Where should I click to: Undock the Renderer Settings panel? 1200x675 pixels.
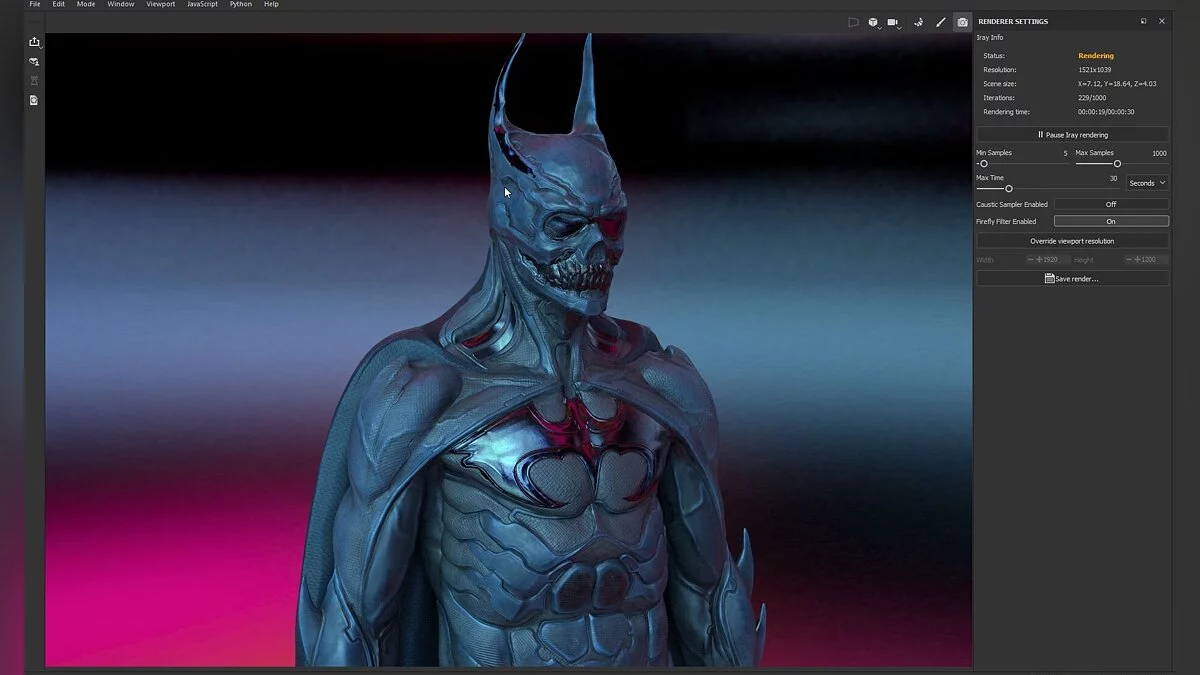point(1144,21)
